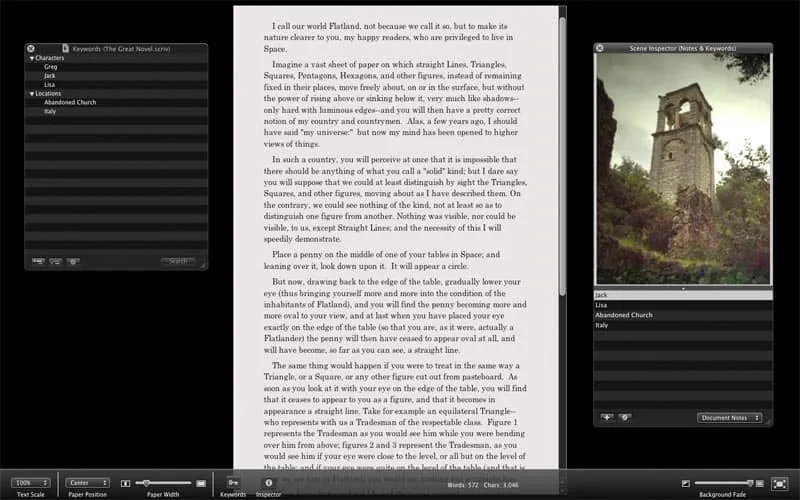Click the wide paper width icon
Image resolution: width=800 pixels, height=500 pixels.
point(201,483)
